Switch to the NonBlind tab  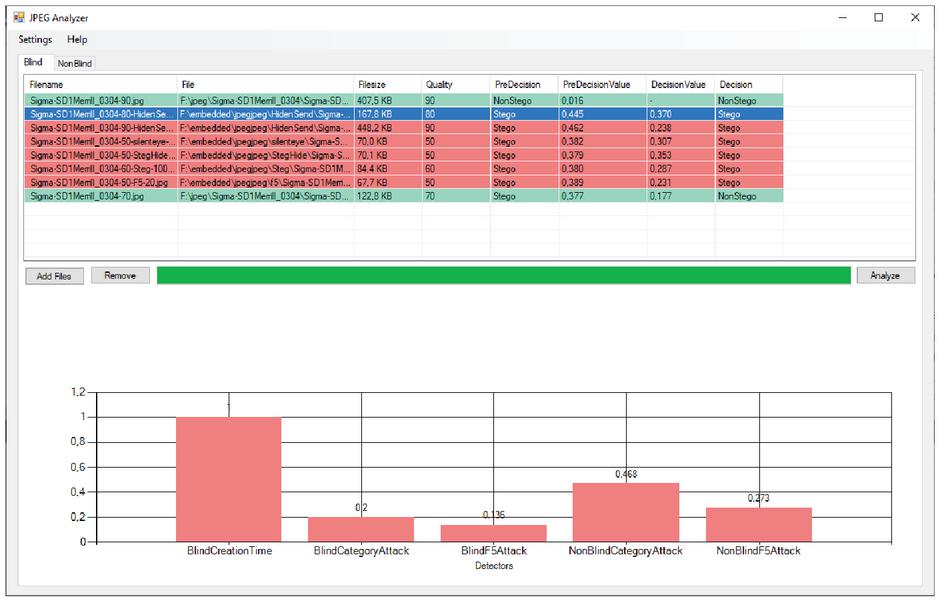74,63
